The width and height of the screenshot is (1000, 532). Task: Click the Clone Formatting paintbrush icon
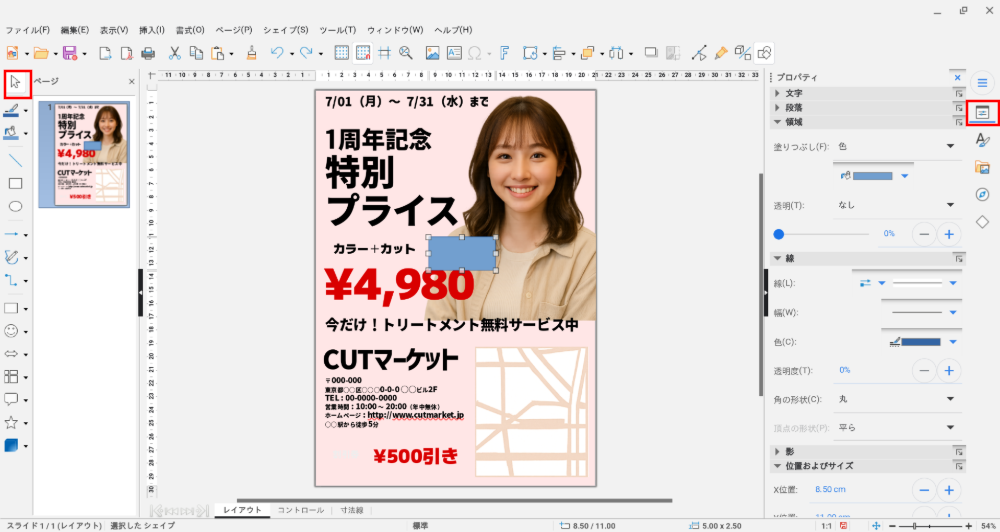click(x=251, y=53)
